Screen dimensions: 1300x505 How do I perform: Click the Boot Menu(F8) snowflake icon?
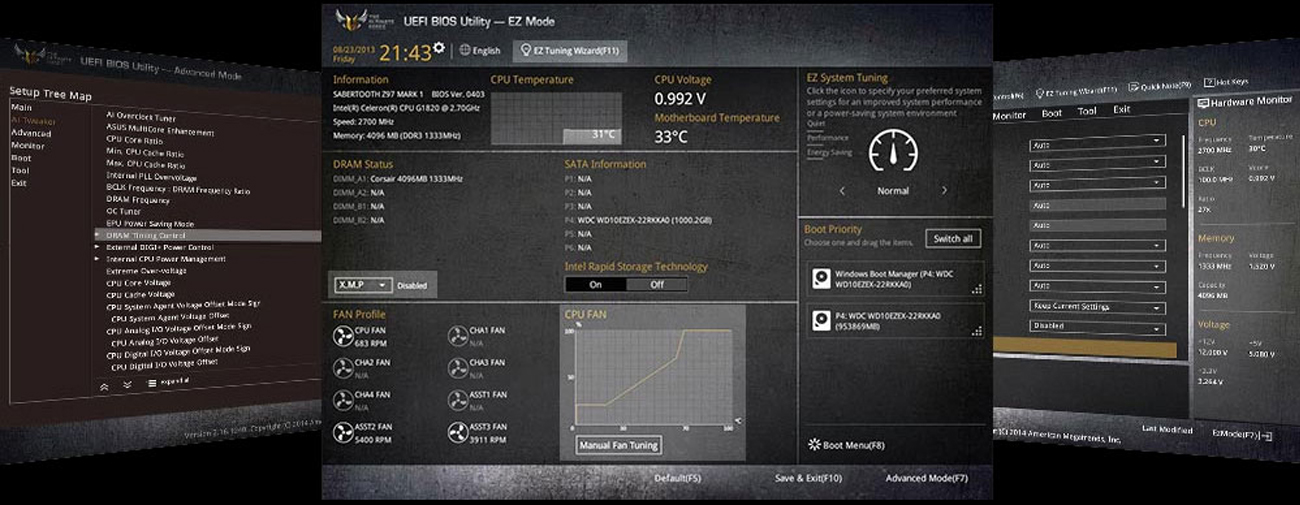[814, 445]
